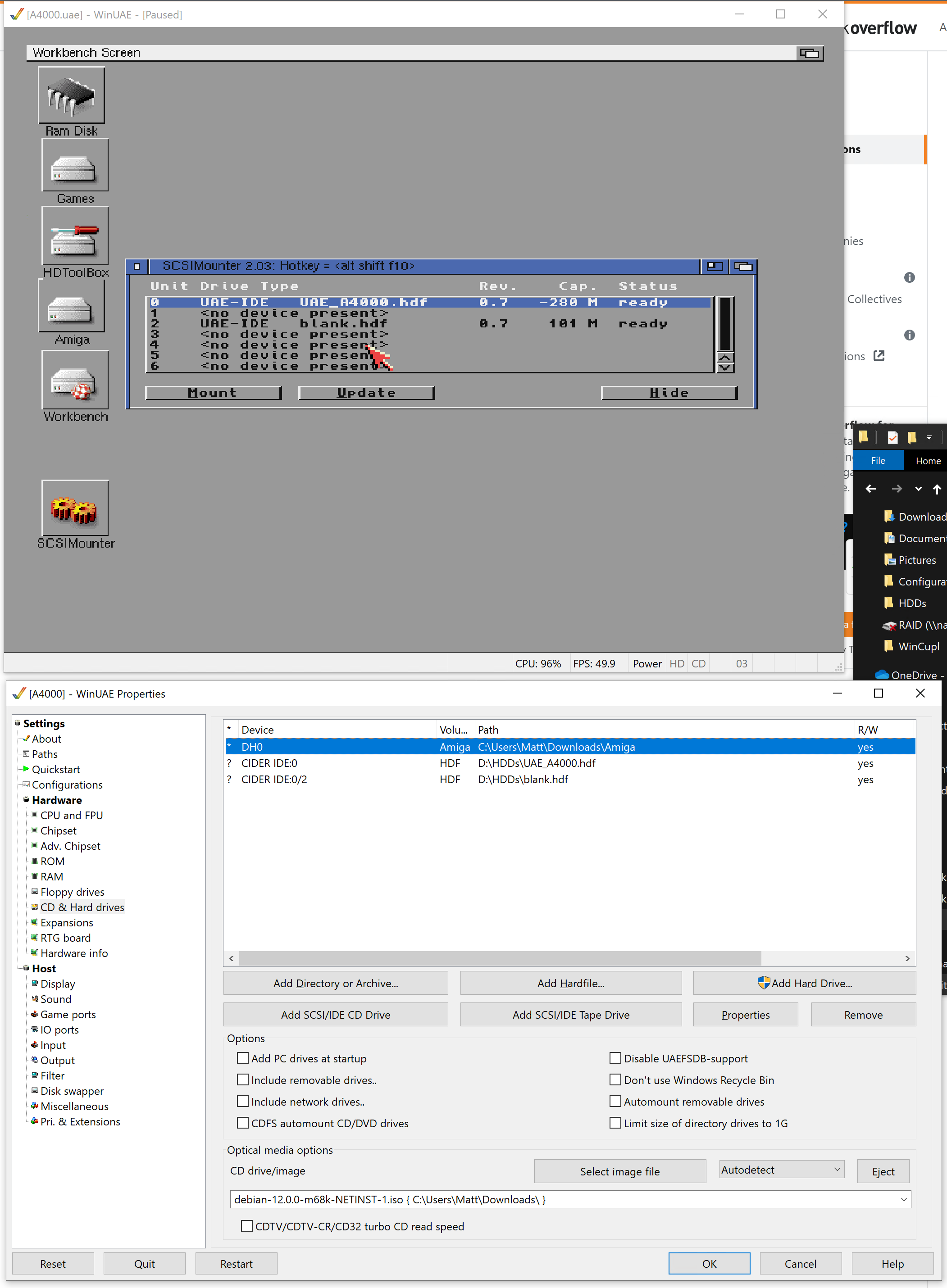
Task: Collapse the Hardware tree section
Action: point(27,800)
